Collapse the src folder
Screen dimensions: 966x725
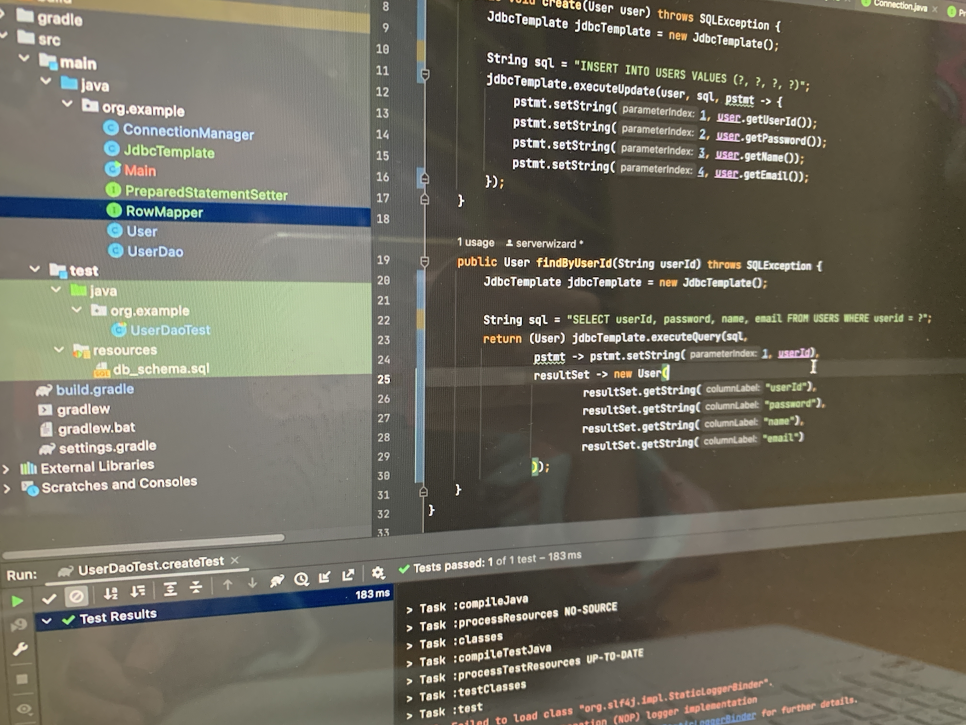coord(5,36)
